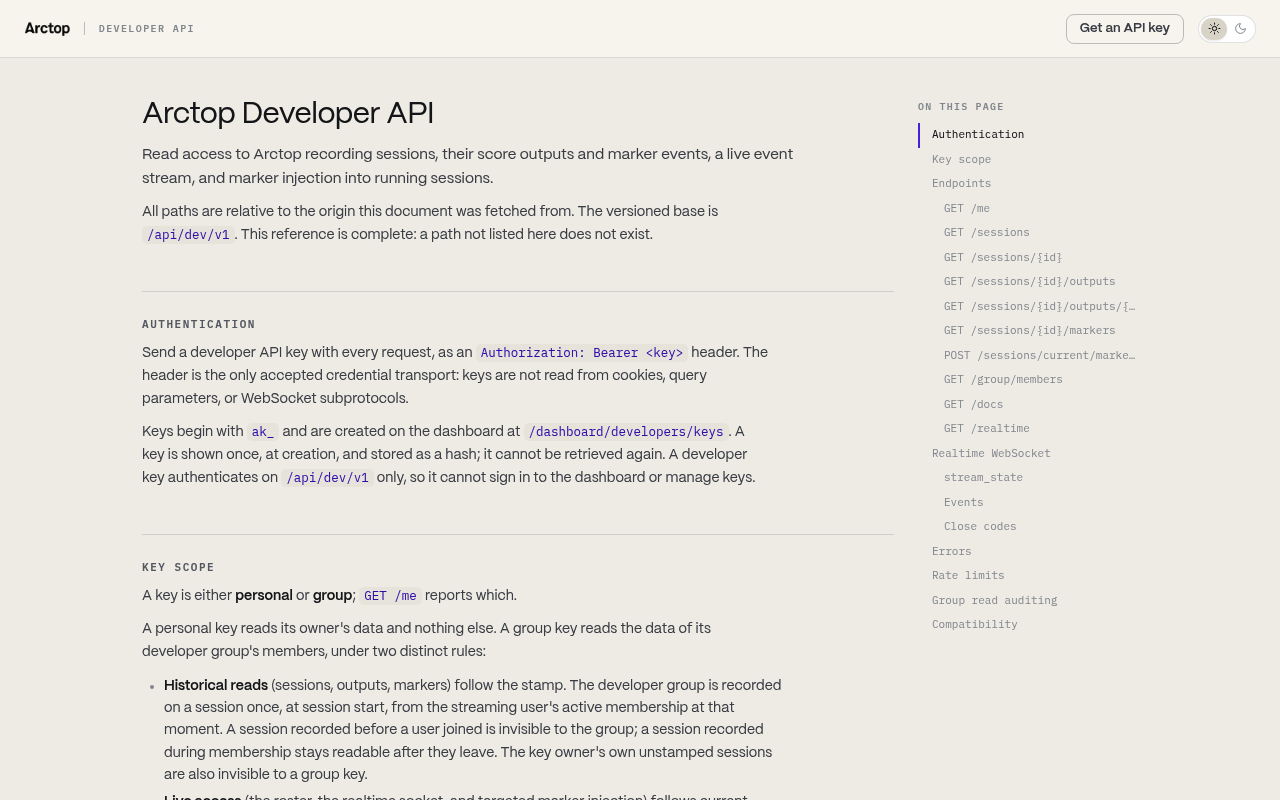Image resolution: width=1280 pixels, height=800 pixels.
Task: Jump to Compatibility section in outline
Action: (x=974, y=625)
